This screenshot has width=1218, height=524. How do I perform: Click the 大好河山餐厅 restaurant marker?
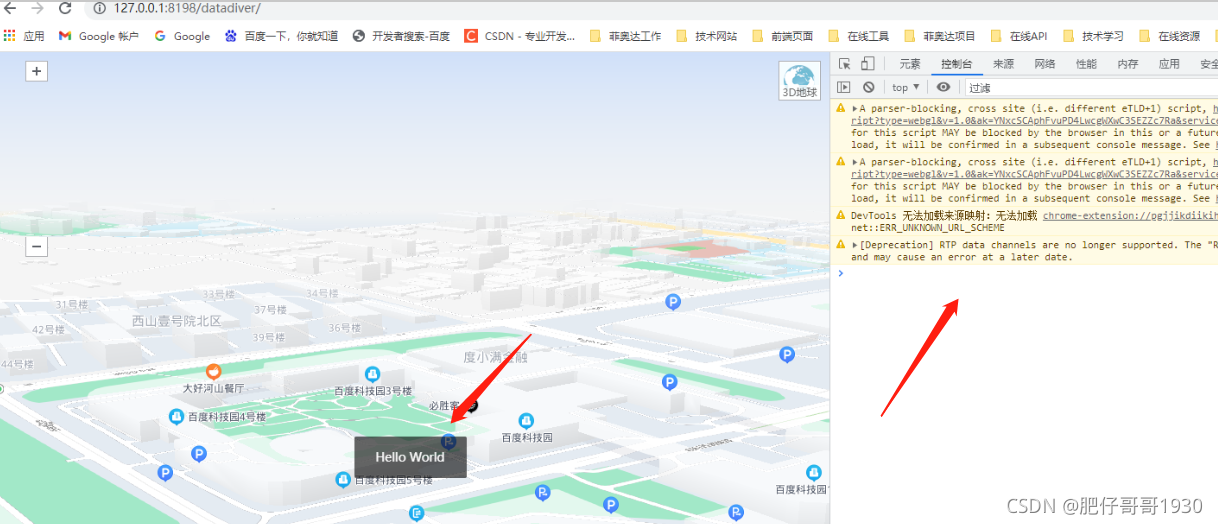213,372
